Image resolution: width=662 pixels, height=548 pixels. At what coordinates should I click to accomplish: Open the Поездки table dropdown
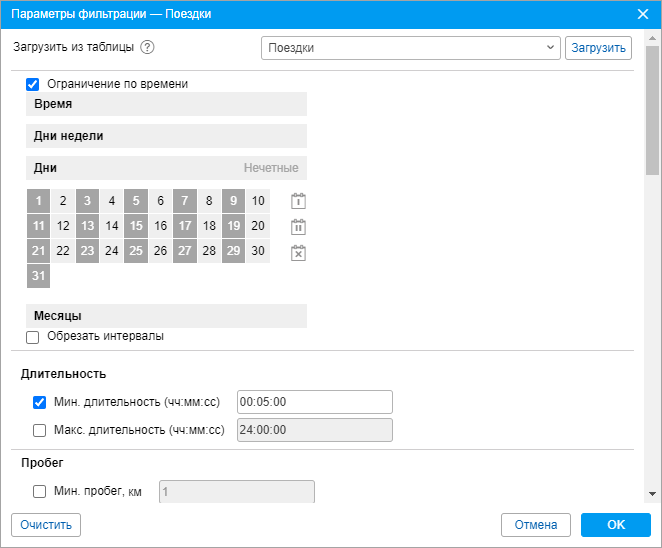(x=410, y=47)
